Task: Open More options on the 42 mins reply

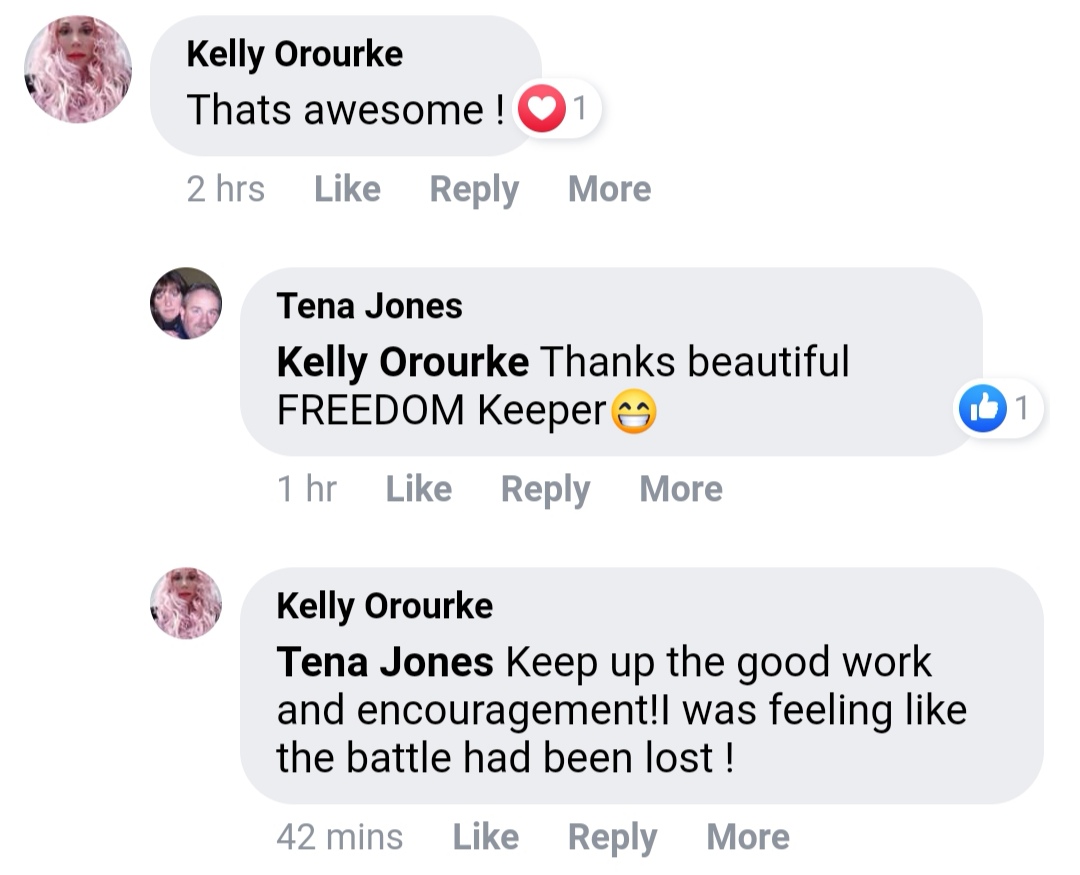Action: 748,837
